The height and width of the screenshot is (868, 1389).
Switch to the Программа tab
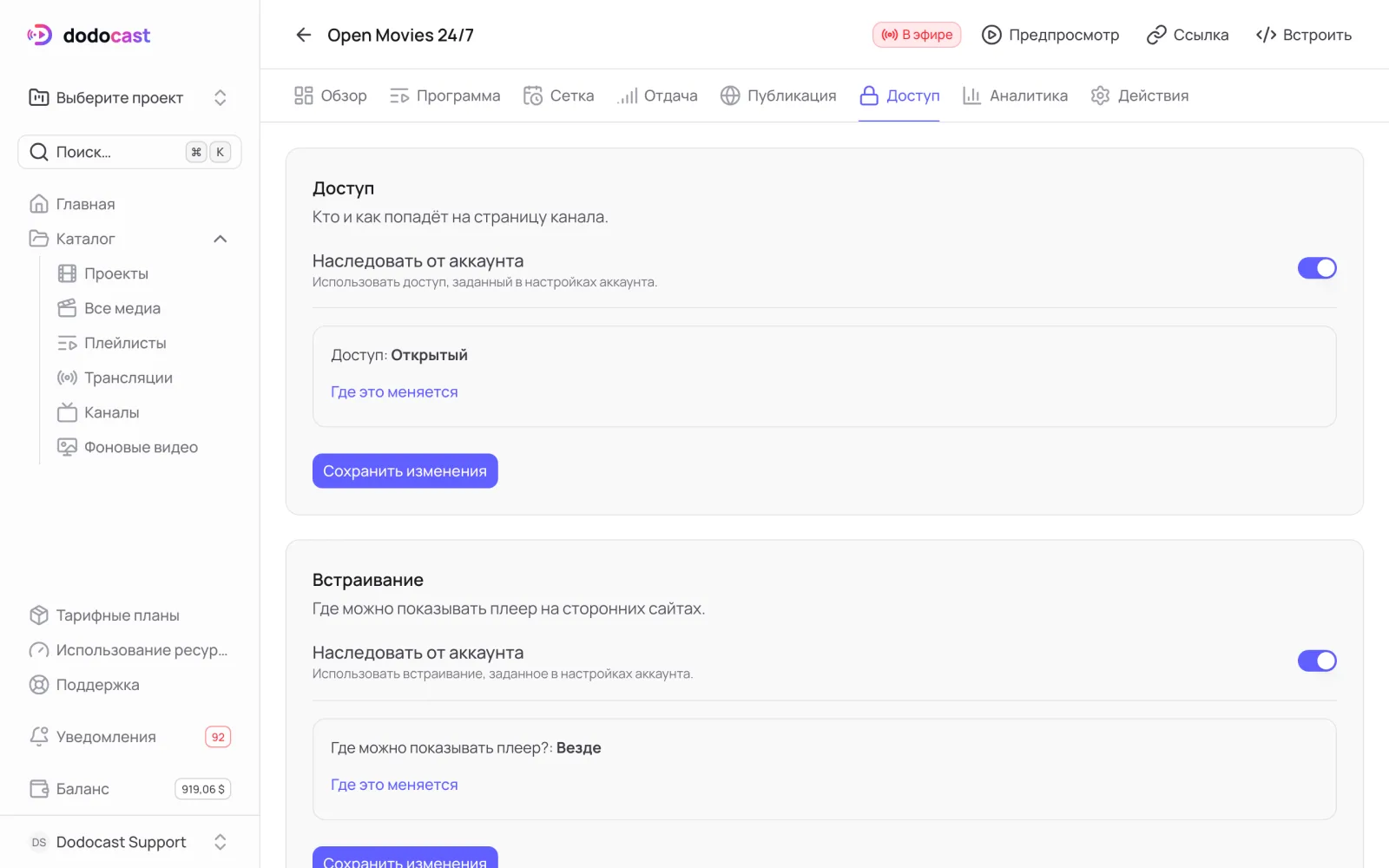tap(445, 95)
